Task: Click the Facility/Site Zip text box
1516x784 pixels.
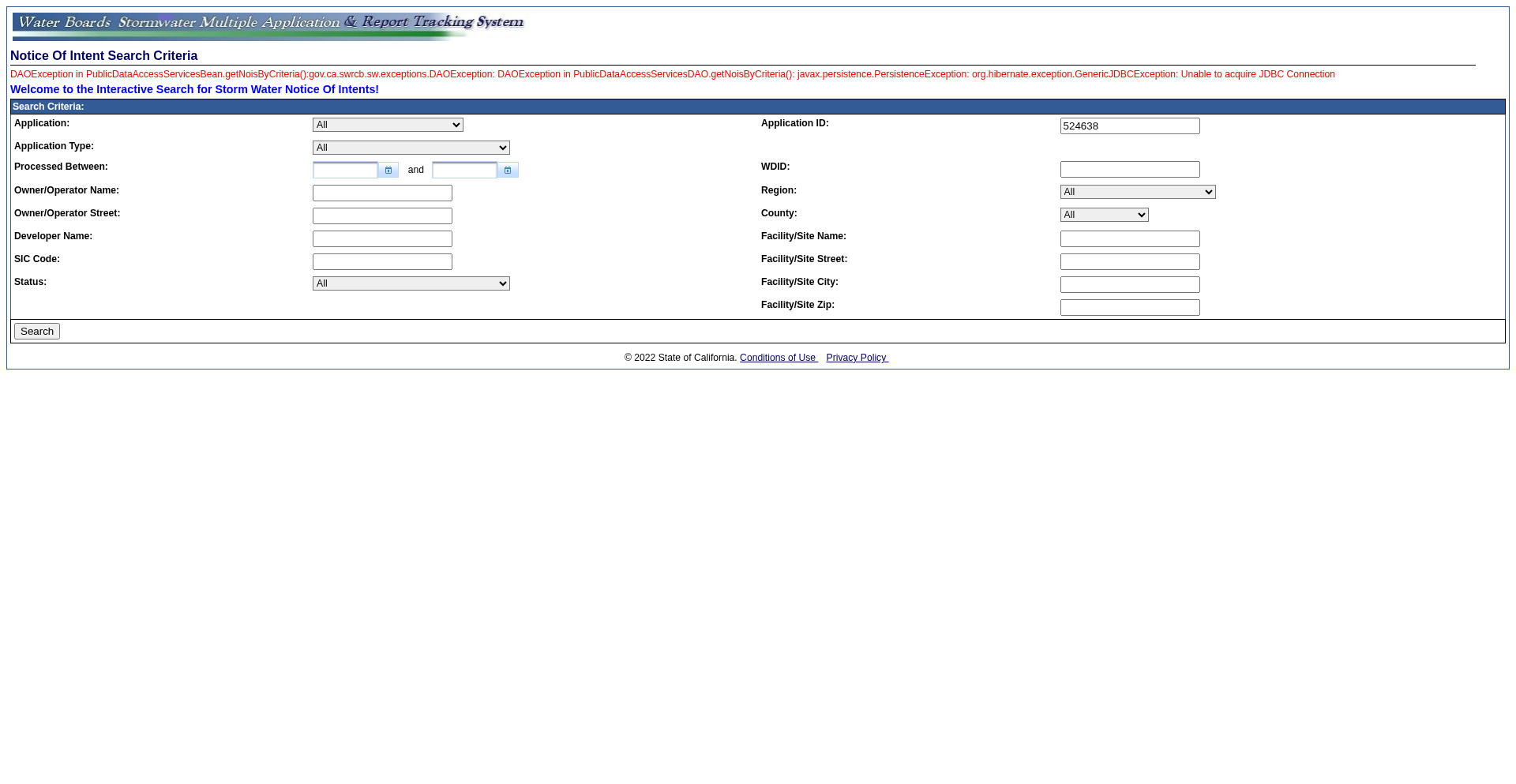Action: pos(1129,308)
